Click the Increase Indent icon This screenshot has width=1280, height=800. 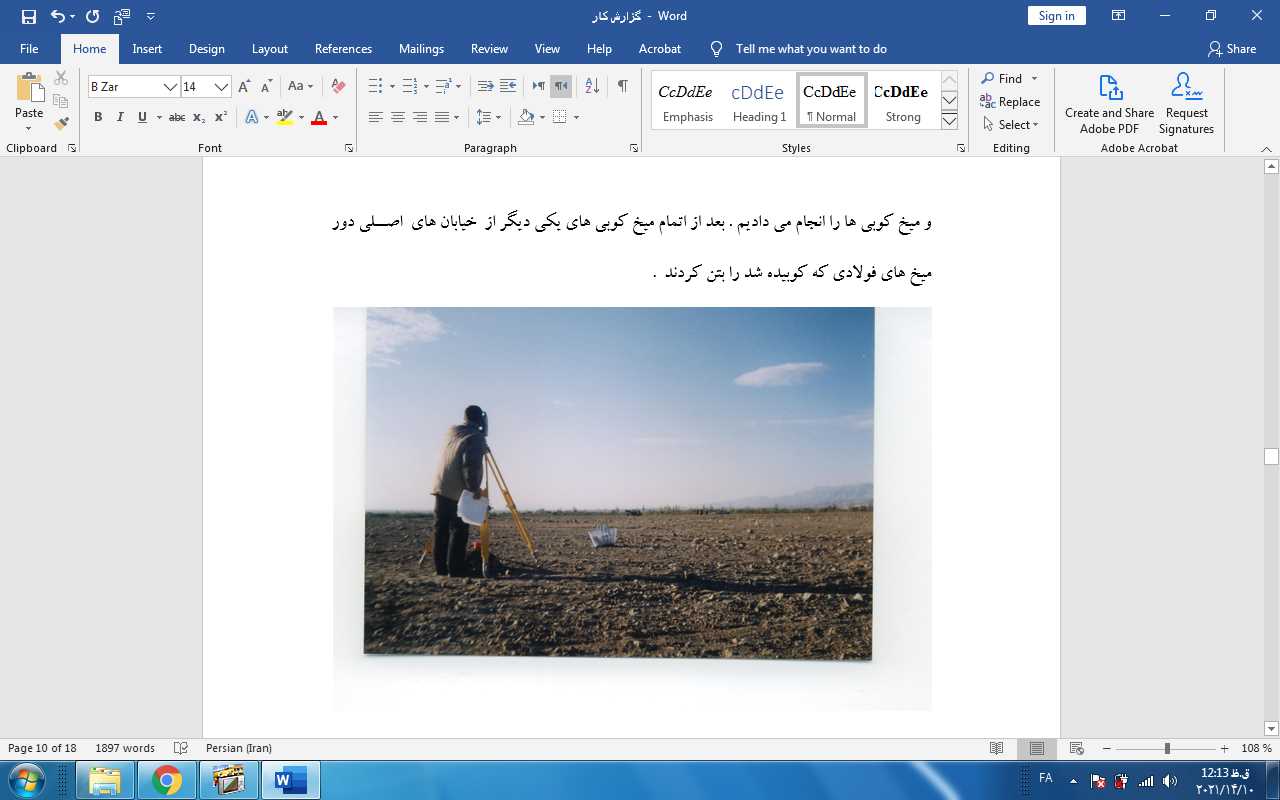pos(508,87)
